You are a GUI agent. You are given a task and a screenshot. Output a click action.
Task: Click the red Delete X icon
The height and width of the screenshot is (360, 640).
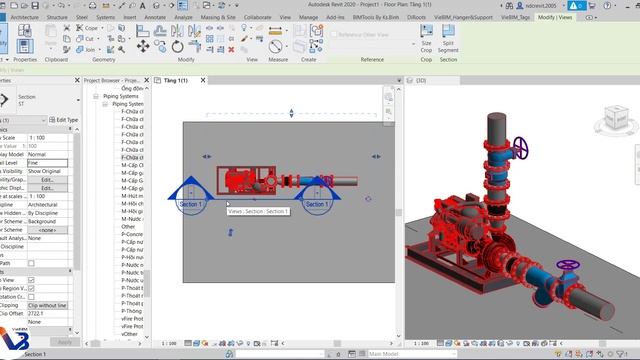point(231,49)
